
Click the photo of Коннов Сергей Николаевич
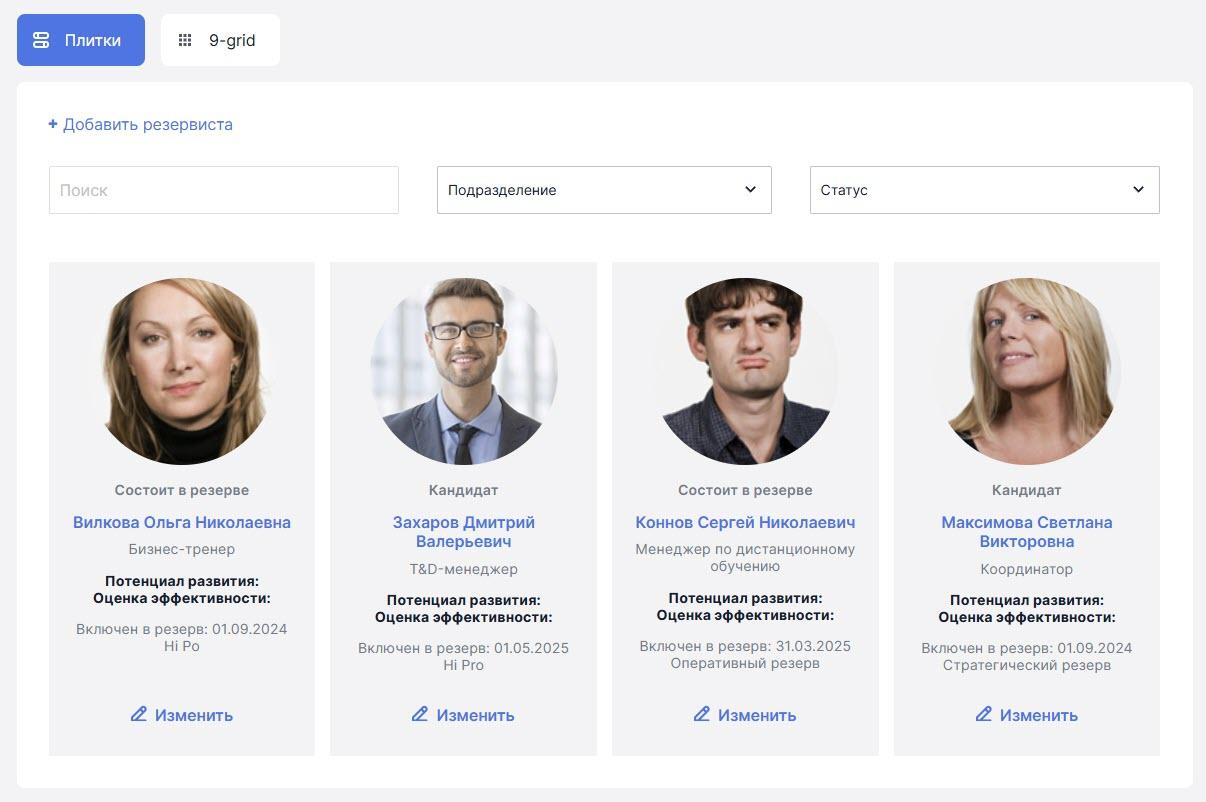[x=745, y=371]
